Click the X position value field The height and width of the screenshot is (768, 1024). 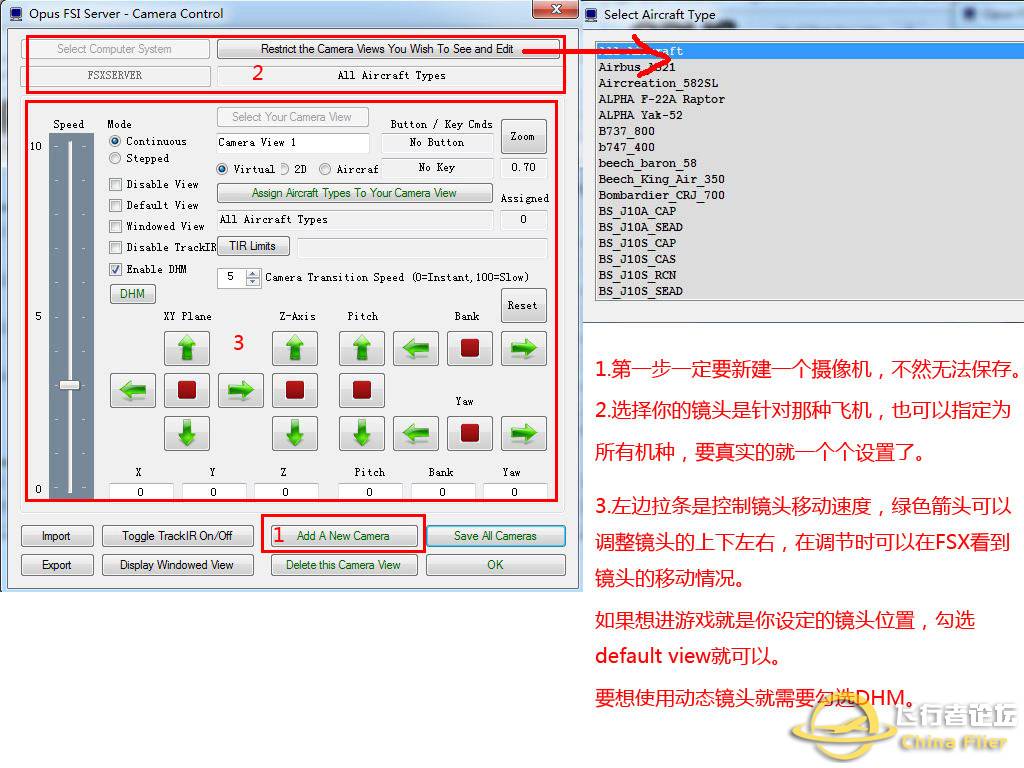point(140,492)
